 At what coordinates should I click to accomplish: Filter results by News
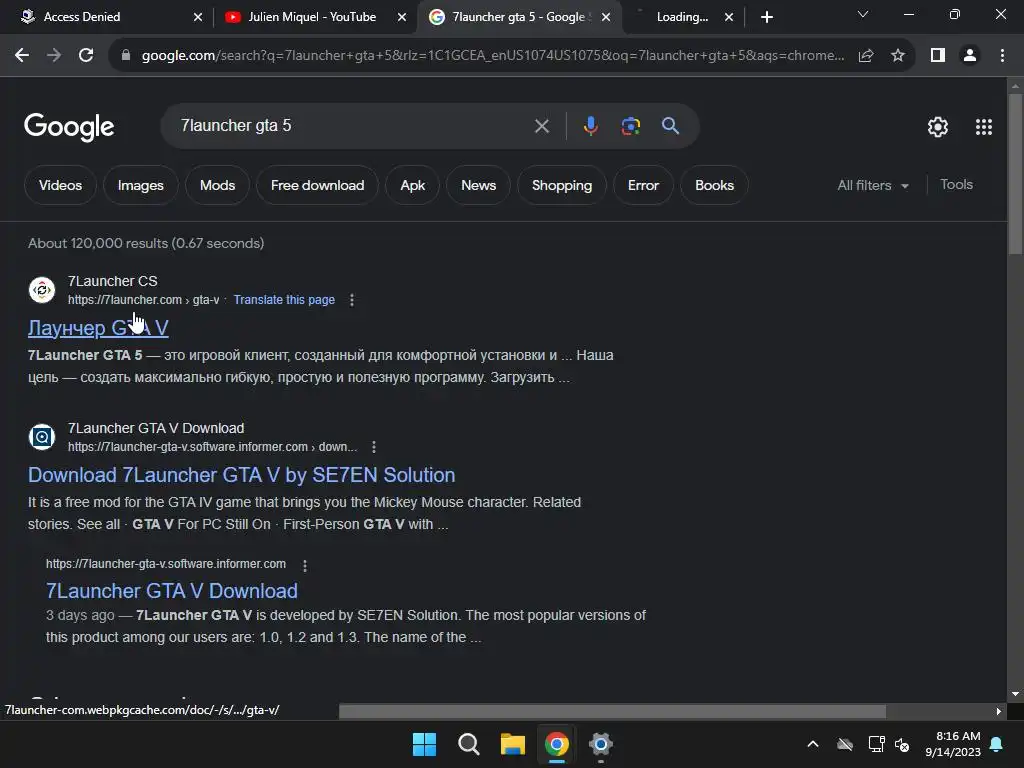(479, 185)
